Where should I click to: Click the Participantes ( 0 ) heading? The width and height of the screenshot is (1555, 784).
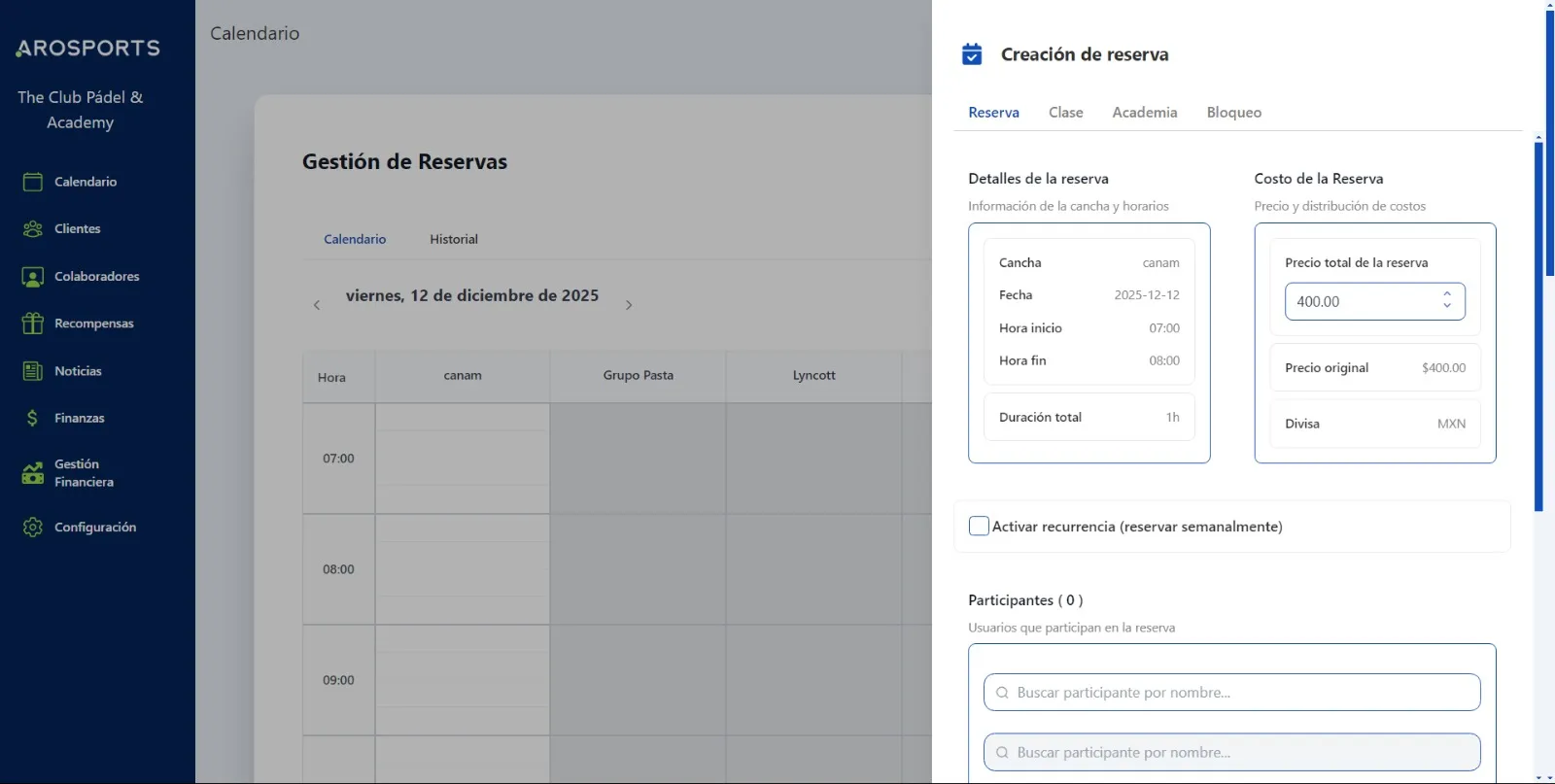pos(1025,600)
